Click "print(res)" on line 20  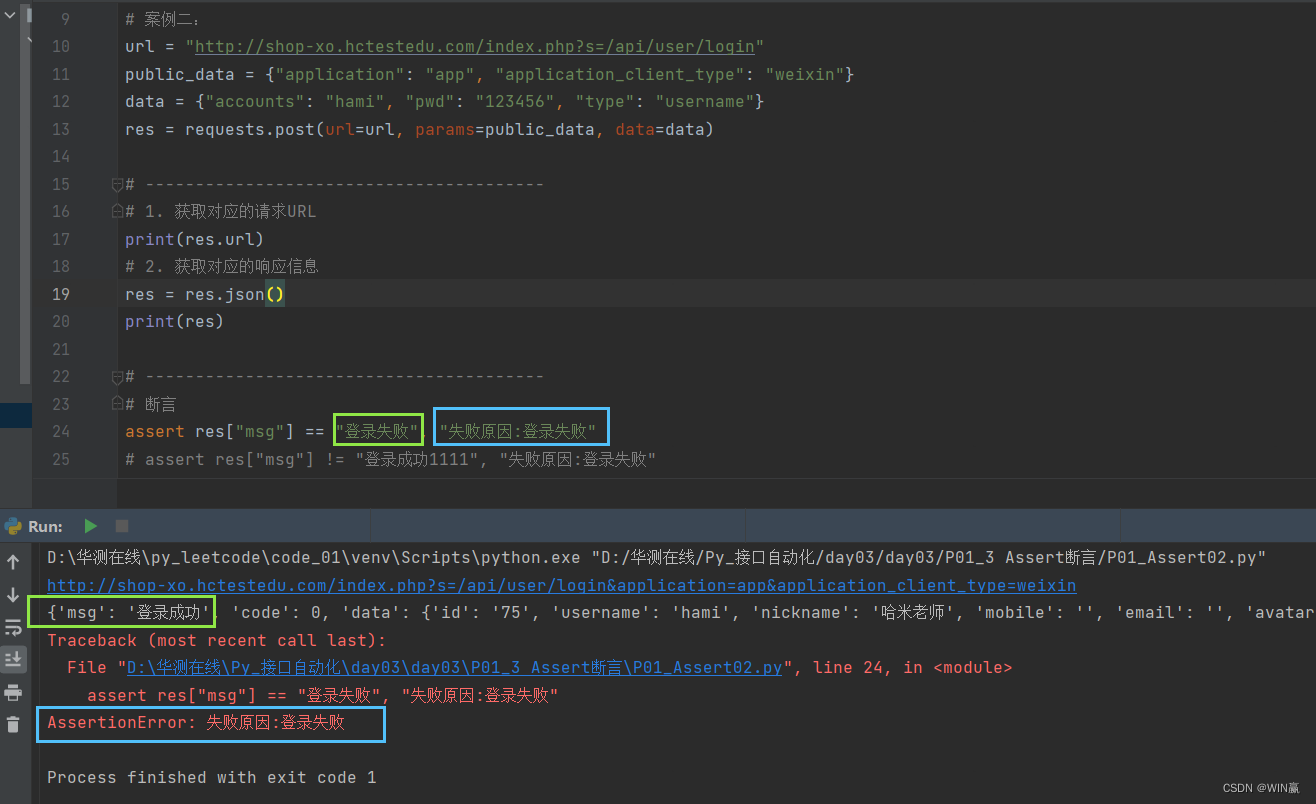pyautogui.click(x=174, y=321)
